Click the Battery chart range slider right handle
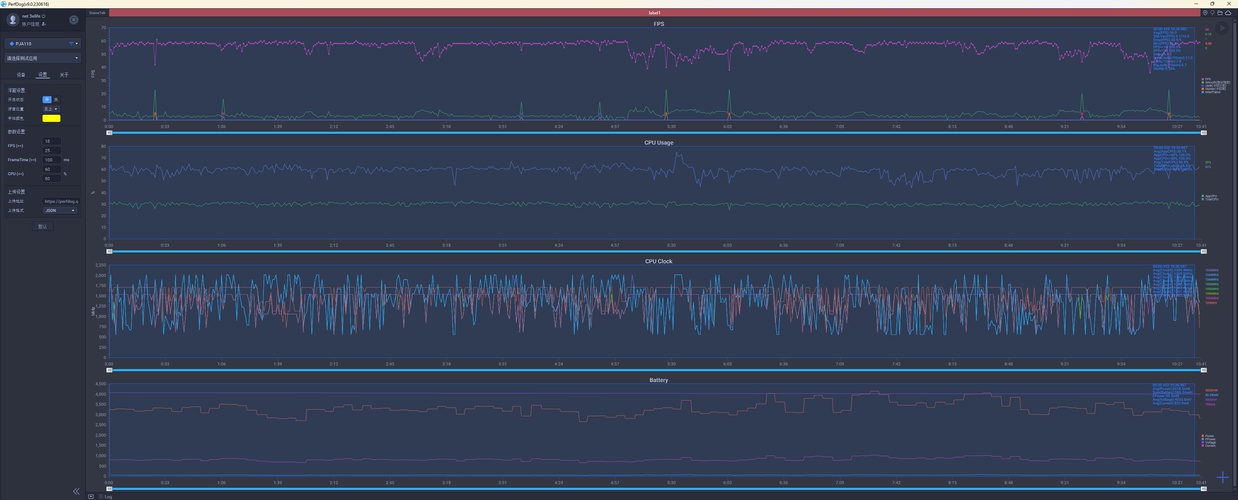 [x=1203, y=489]
